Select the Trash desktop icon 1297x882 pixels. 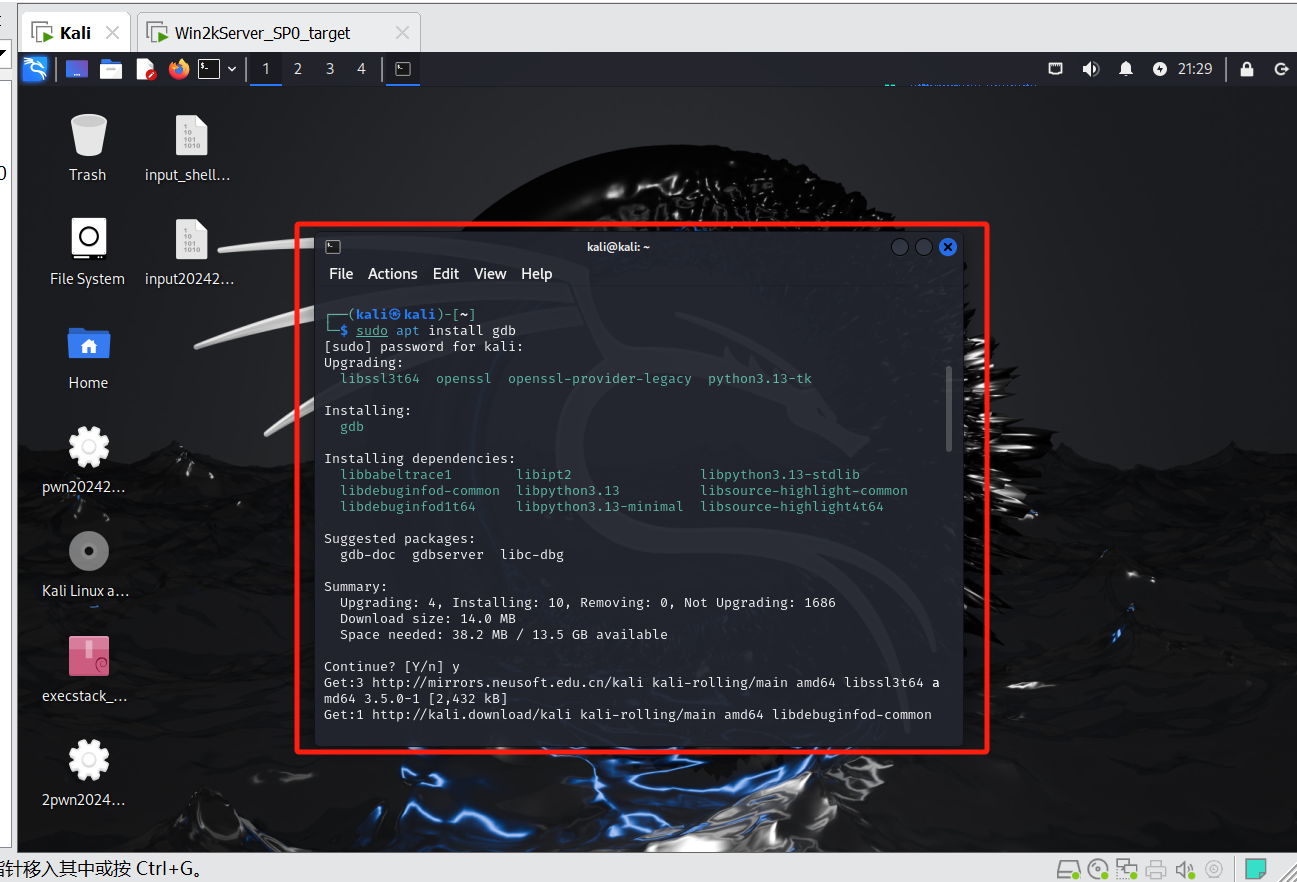point(88,148)
